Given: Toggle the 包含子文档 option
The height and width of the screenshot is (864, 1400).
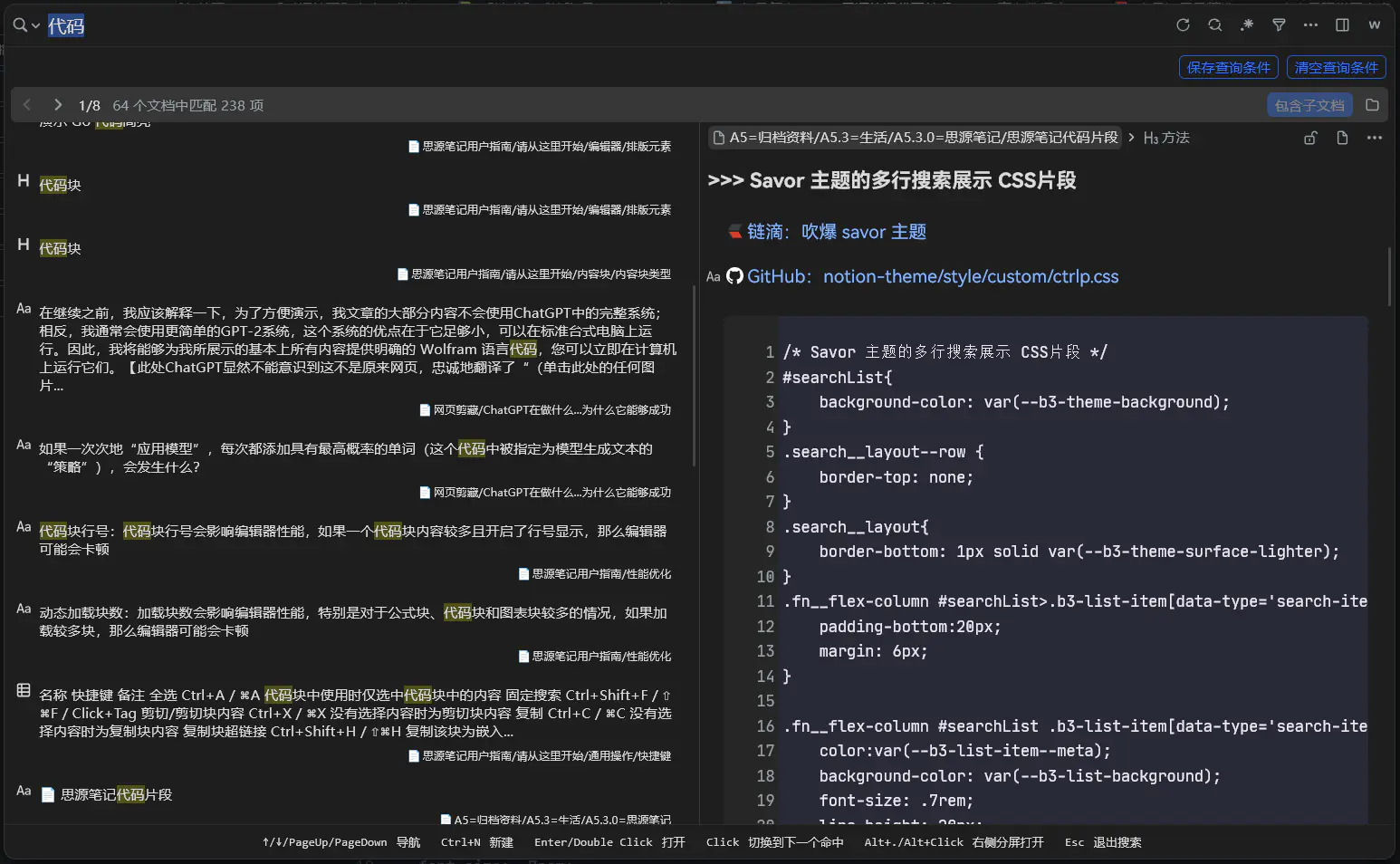Looking at the screenshot, I should [1309, 105].
